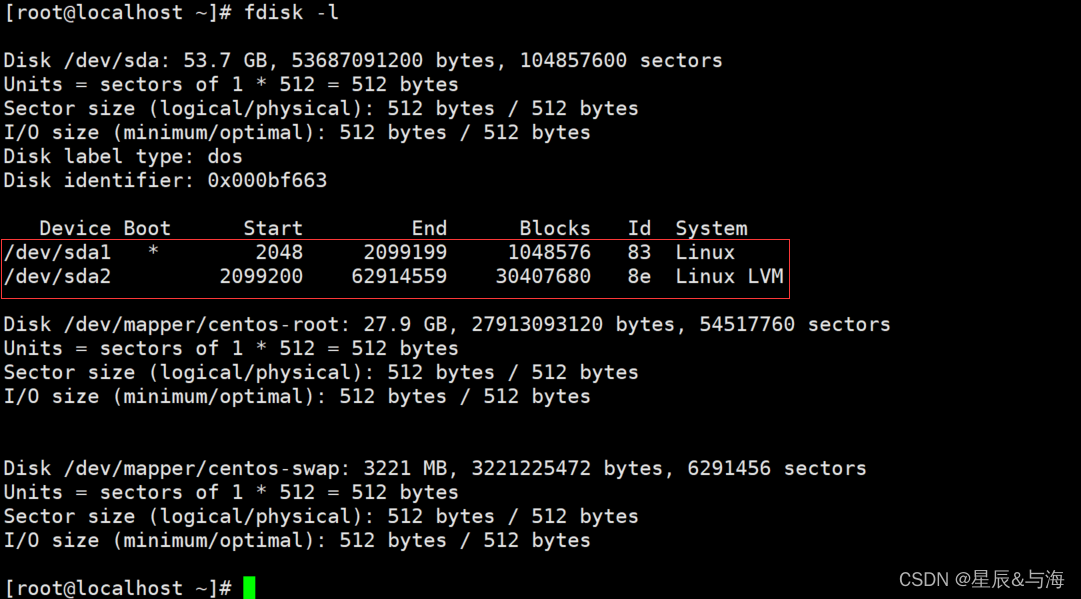This screenshot has width=1081, height=599.
Task: Click the '/dev/sda1' device name
Action: (57, 252)
